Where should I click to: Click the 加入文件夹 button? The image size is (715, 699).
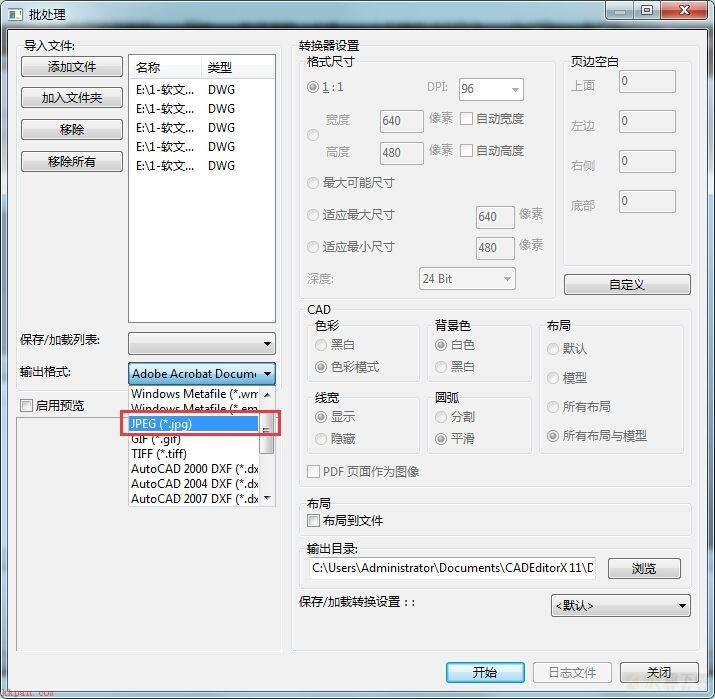click(x=72, y=98)
